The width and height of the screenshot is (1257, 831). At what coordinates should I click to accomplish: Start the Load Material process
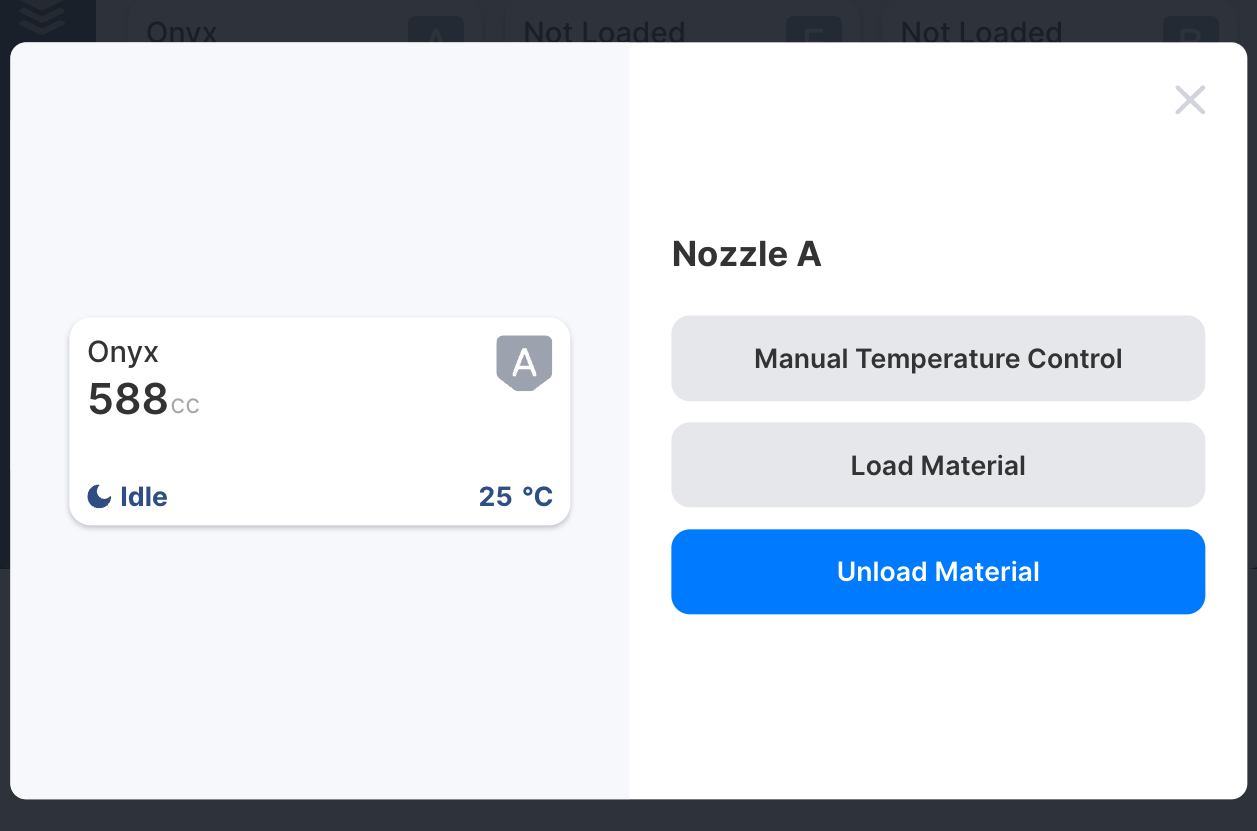point(938,465)
